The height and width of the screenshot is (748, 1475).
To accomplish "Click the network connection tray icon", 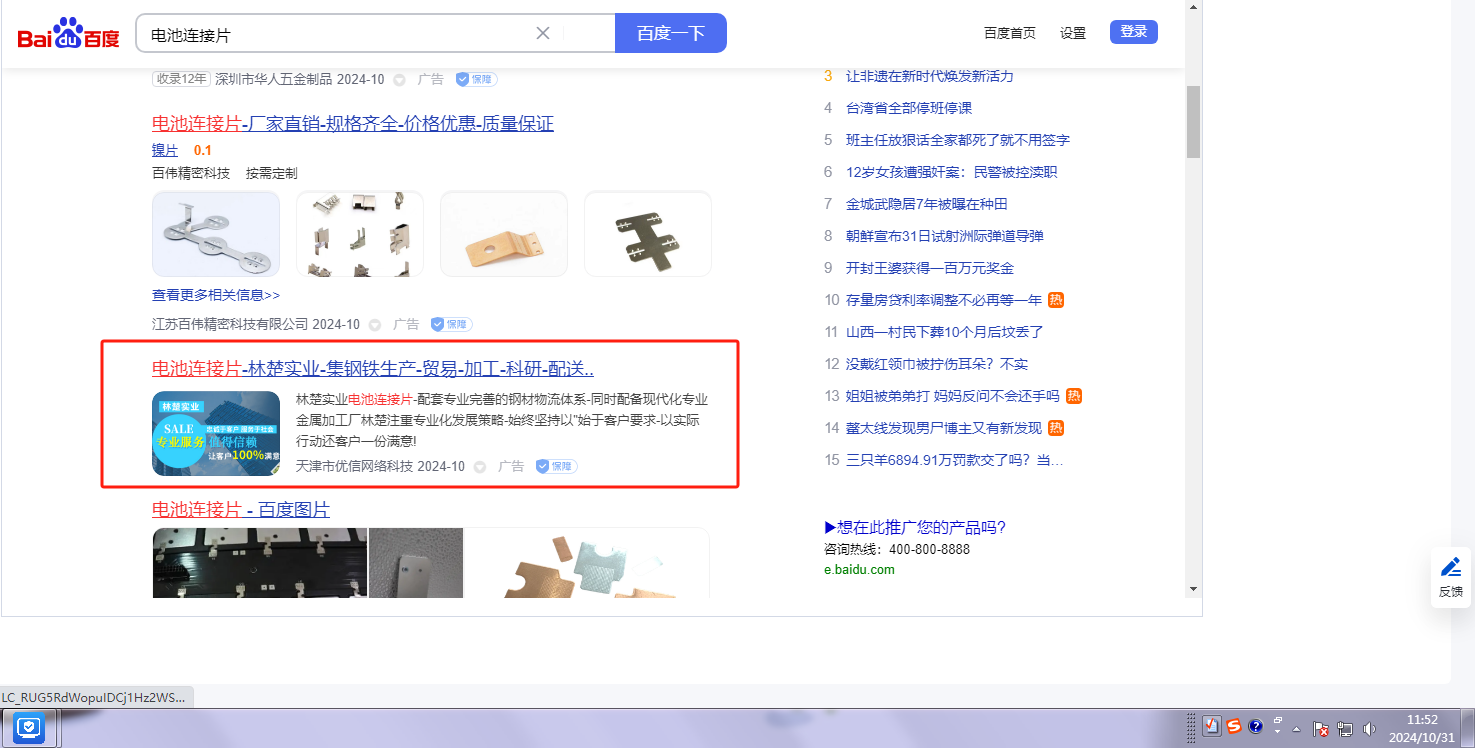I will (1345, 728).
